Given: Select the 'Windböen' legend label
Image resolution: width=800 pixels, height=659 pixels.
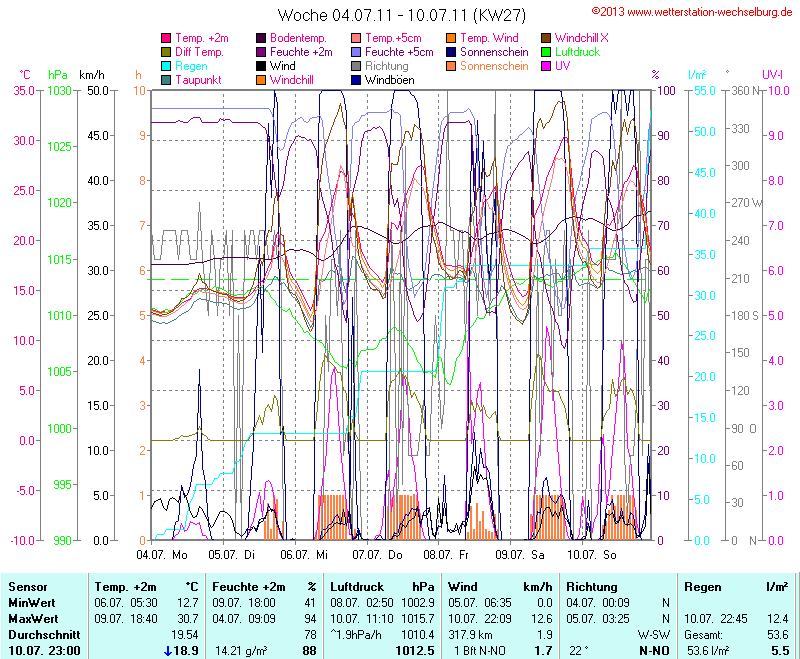Looking at the screenshot, I should coord(390,80).
